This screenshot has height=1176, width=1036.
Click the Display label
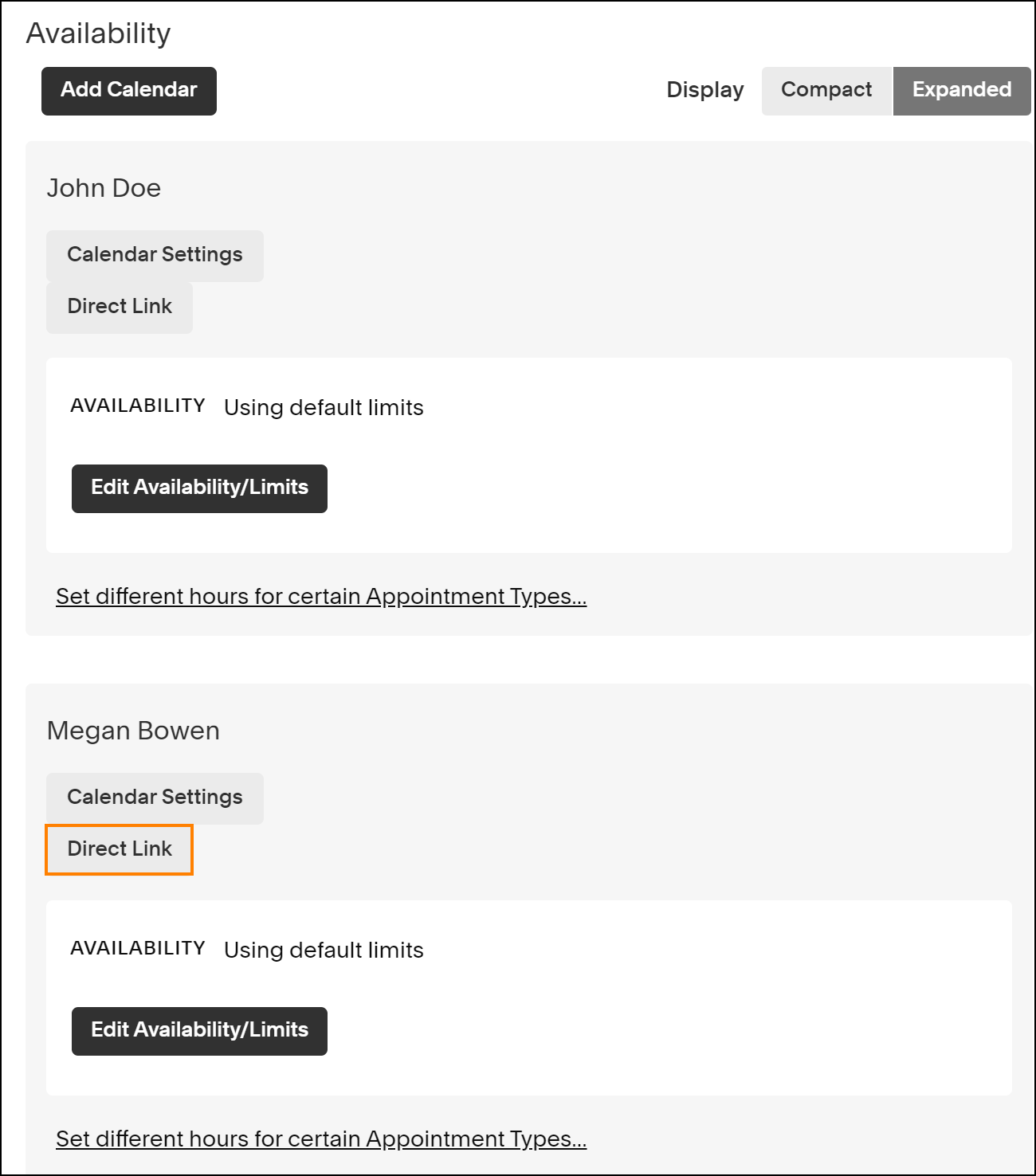705,90
